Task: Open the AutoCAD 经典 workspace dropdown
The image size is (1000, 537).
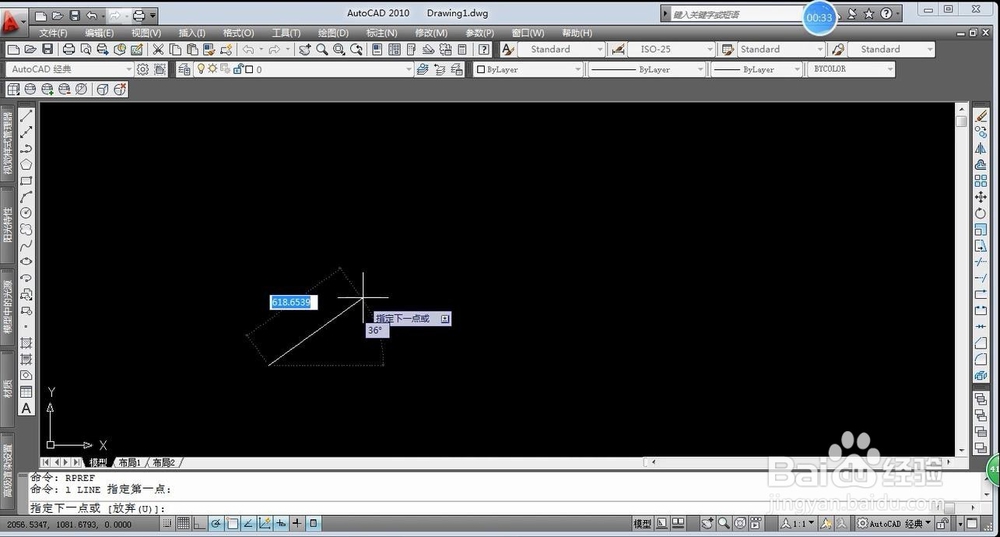Action: click(x=70, y=69)
